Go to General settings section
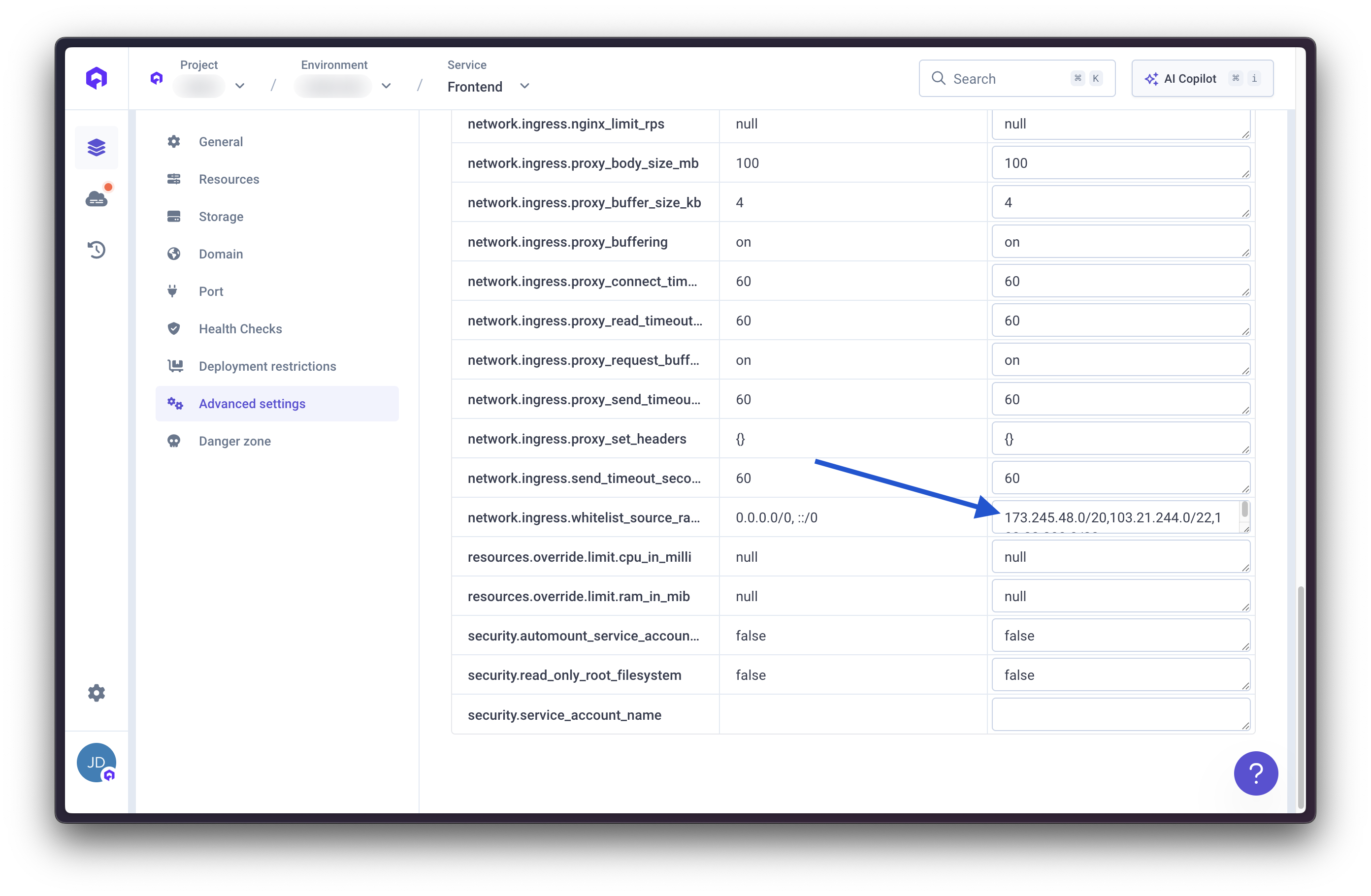Image resolution: width=1371 pixels, height=896 pixels. (x=221, y=142)
